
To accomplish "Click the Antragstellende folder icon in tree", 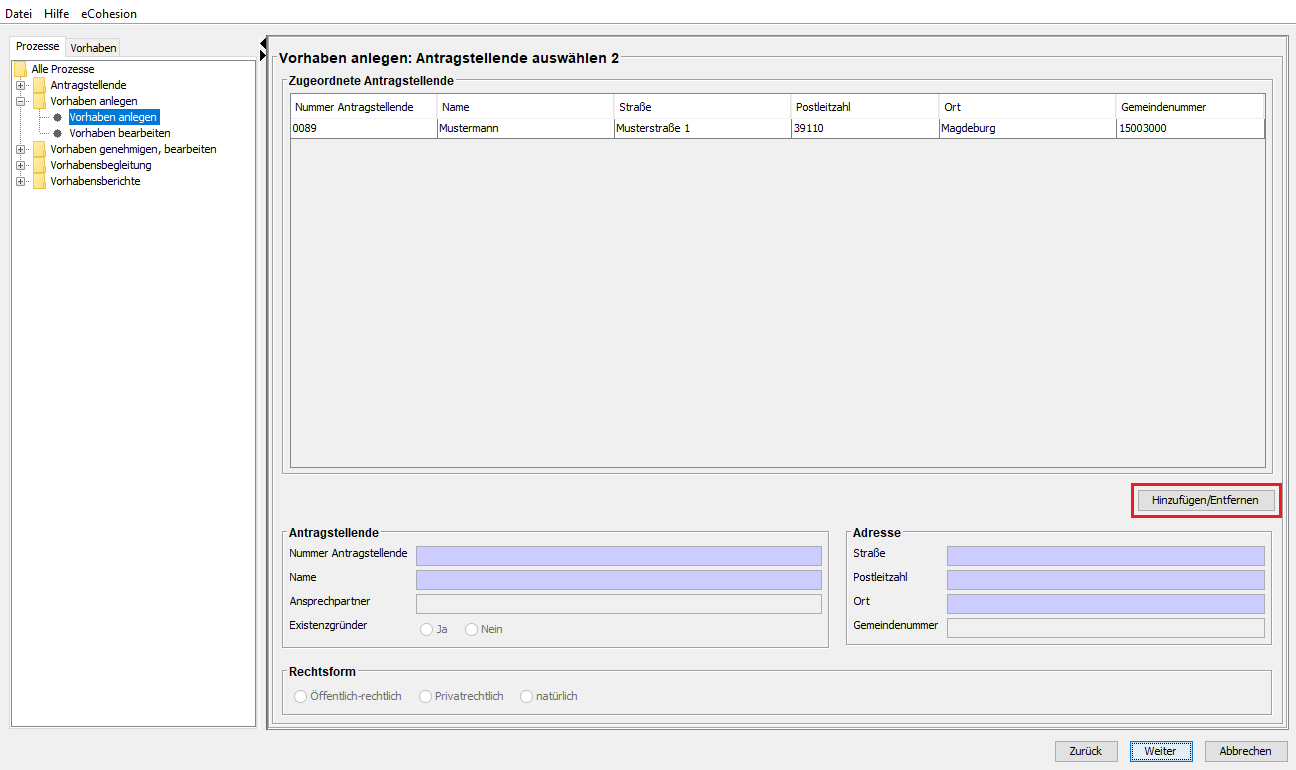I will [39, 85].
